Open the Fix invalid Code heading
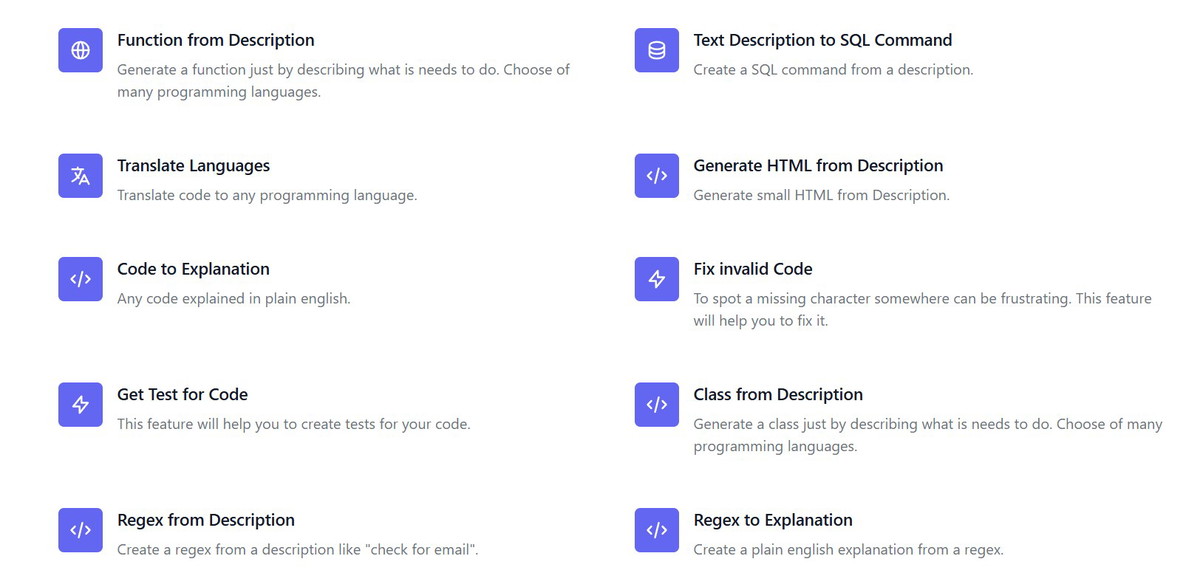 (x=752, y=269)
